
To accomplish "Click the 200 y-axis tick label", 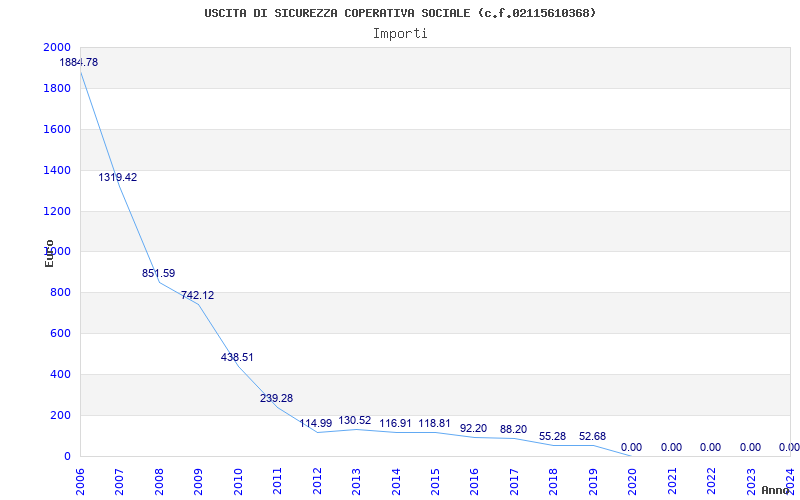I will click(x=60, y=415).
